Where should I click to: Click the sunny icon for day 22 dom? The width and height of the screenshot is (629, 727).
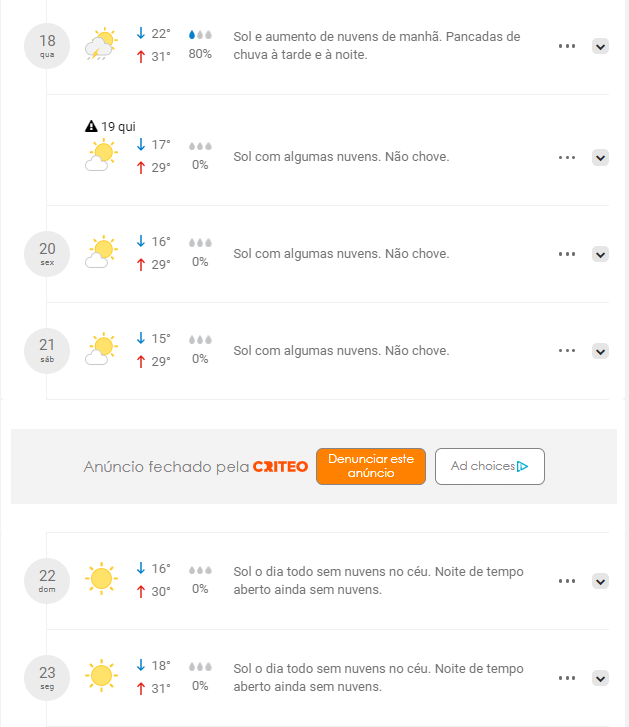click(x=101, y=579)
